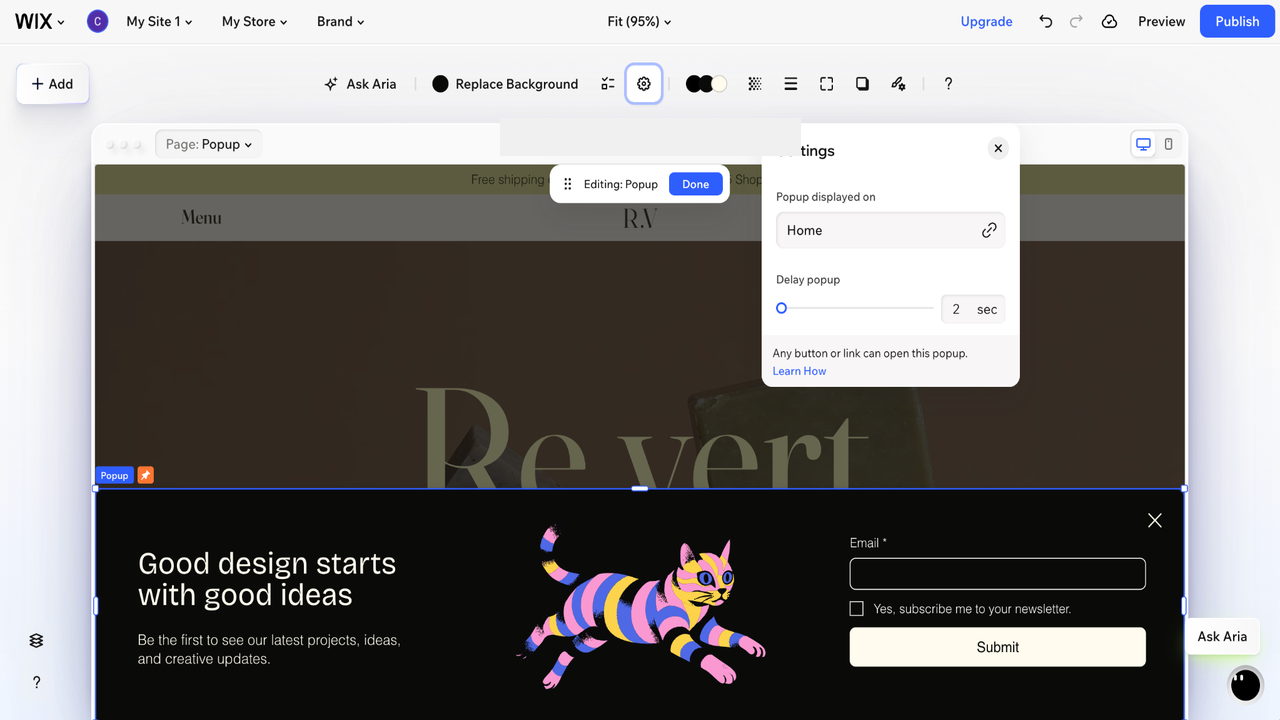Image resolution: width=1280 pixels, height=720 pixels.
Task: Click the drag handle on Editing bar
Action: pyautogui.click(x=567, y=184)
